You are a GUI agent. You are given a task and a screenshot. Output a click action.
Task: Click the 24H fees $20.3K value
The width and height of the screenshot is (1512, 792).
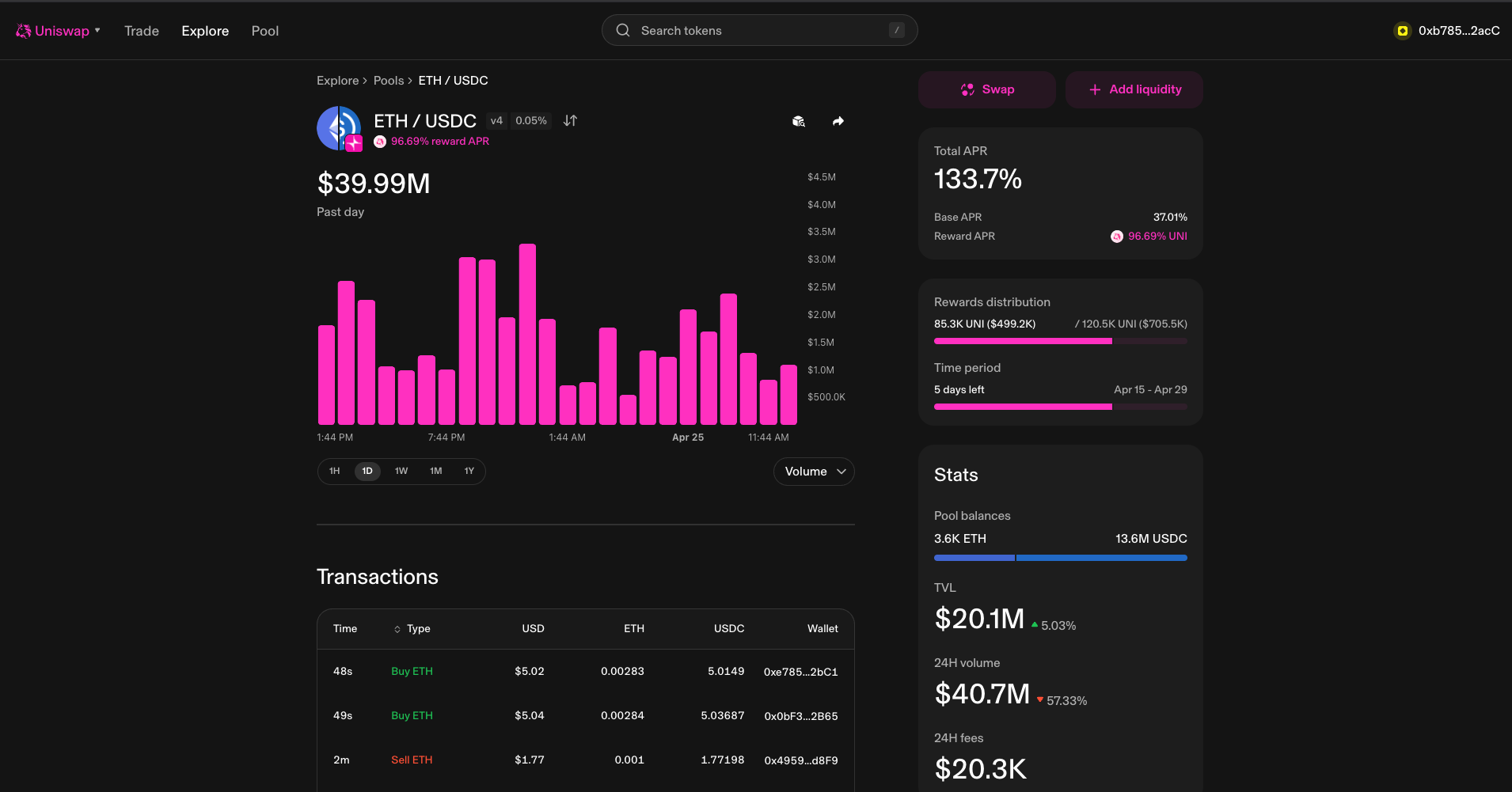pyautogui.click(x=980, y=769)
